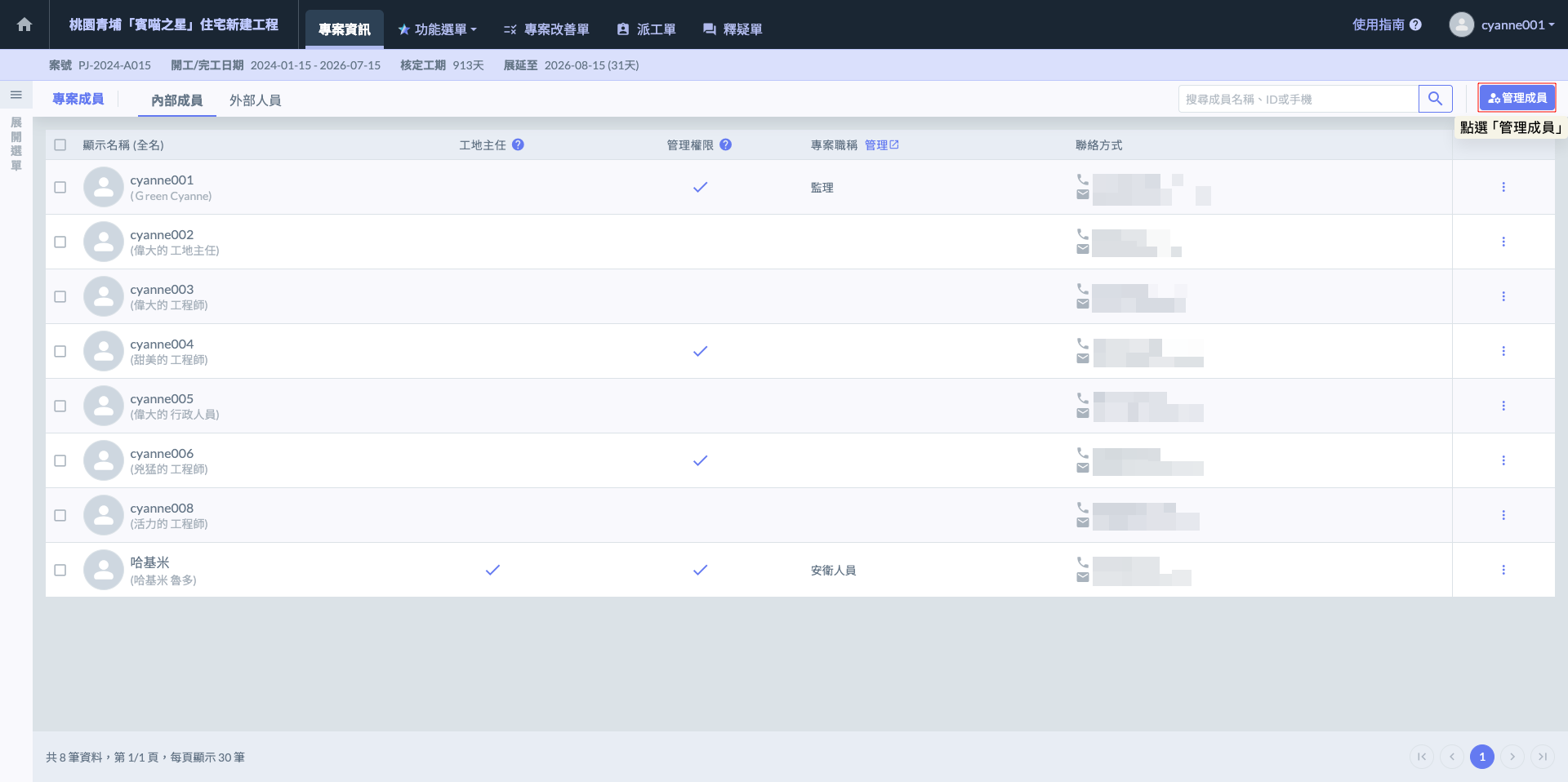This screenshot has height=782, width=1568.
Task: Select the checkbox for cyanne006
Action: click(x=60, y=460)
